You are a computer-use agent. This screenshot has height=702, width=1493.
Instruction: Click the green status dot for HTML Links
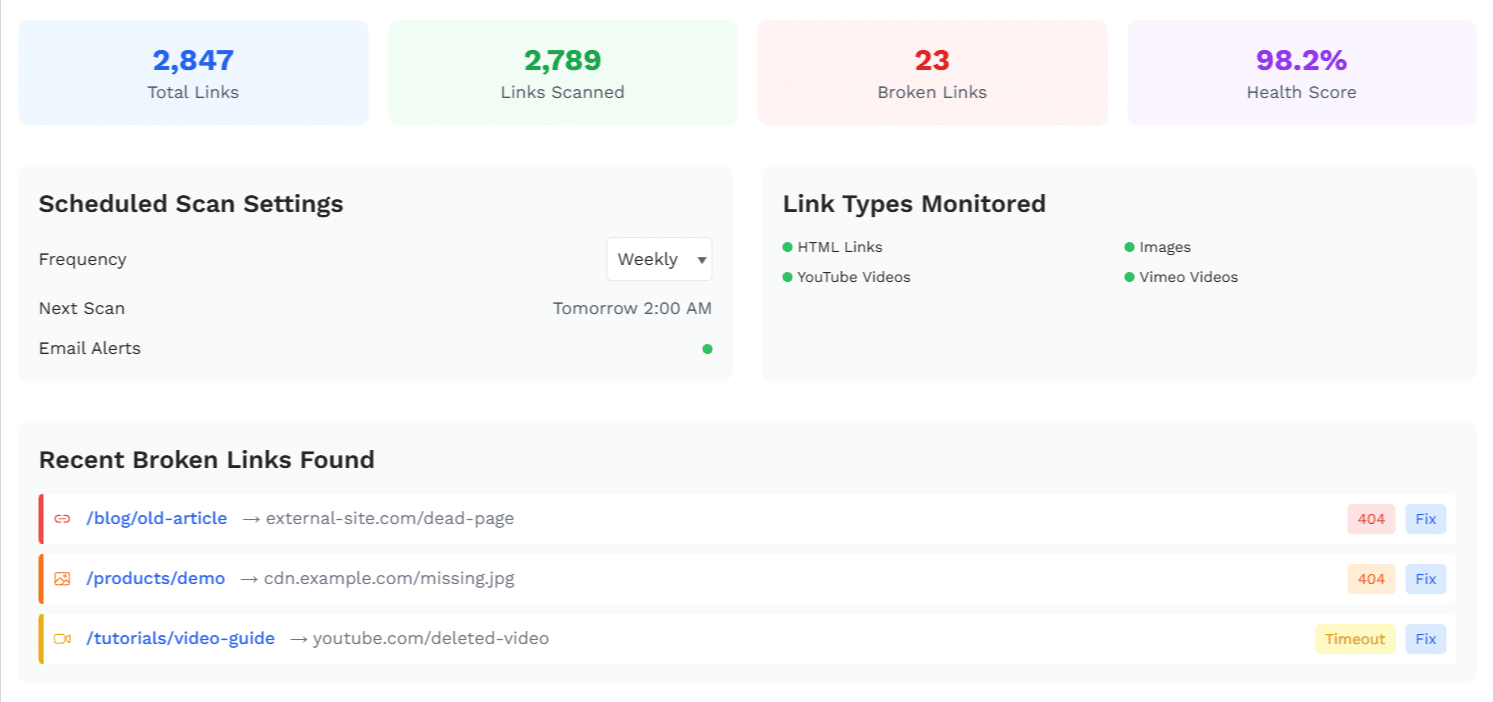786,246
